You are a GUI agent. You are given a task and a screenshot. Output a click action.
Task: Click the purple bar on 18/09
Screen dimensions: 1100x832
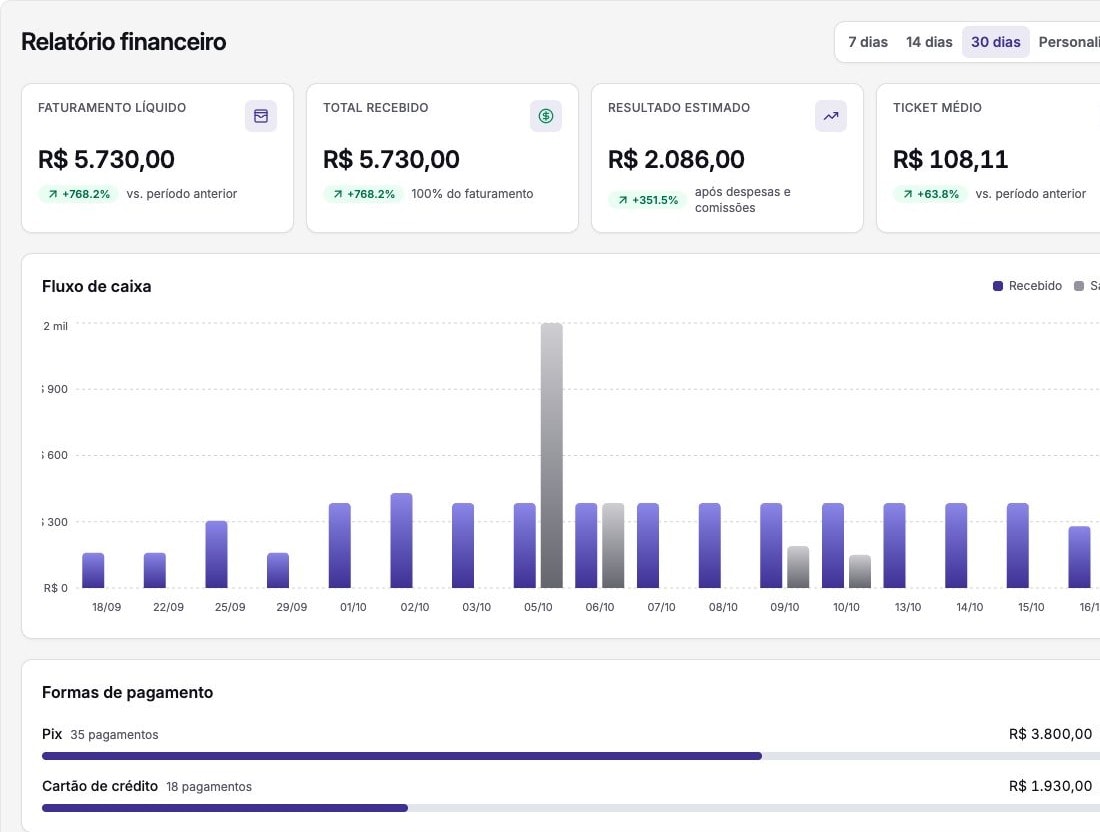pyautogui.click(x=93, y=570)
